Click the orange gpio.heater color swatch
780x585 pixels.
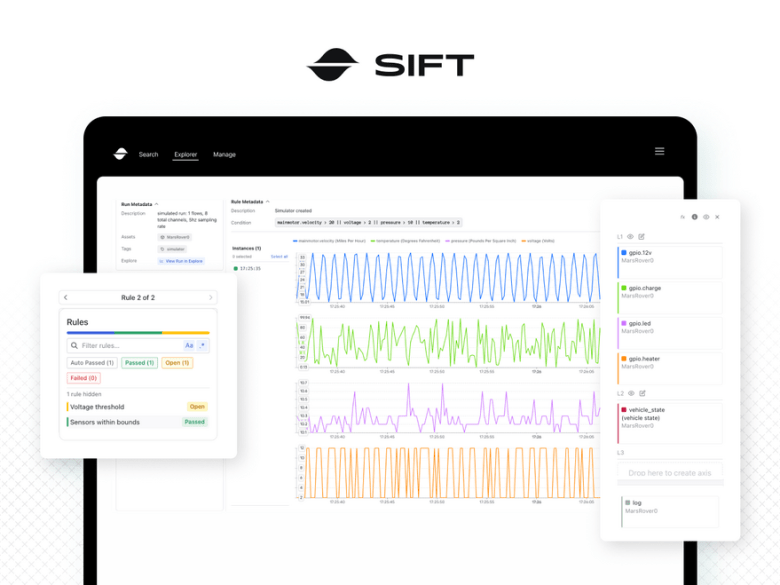pos(624,359)
